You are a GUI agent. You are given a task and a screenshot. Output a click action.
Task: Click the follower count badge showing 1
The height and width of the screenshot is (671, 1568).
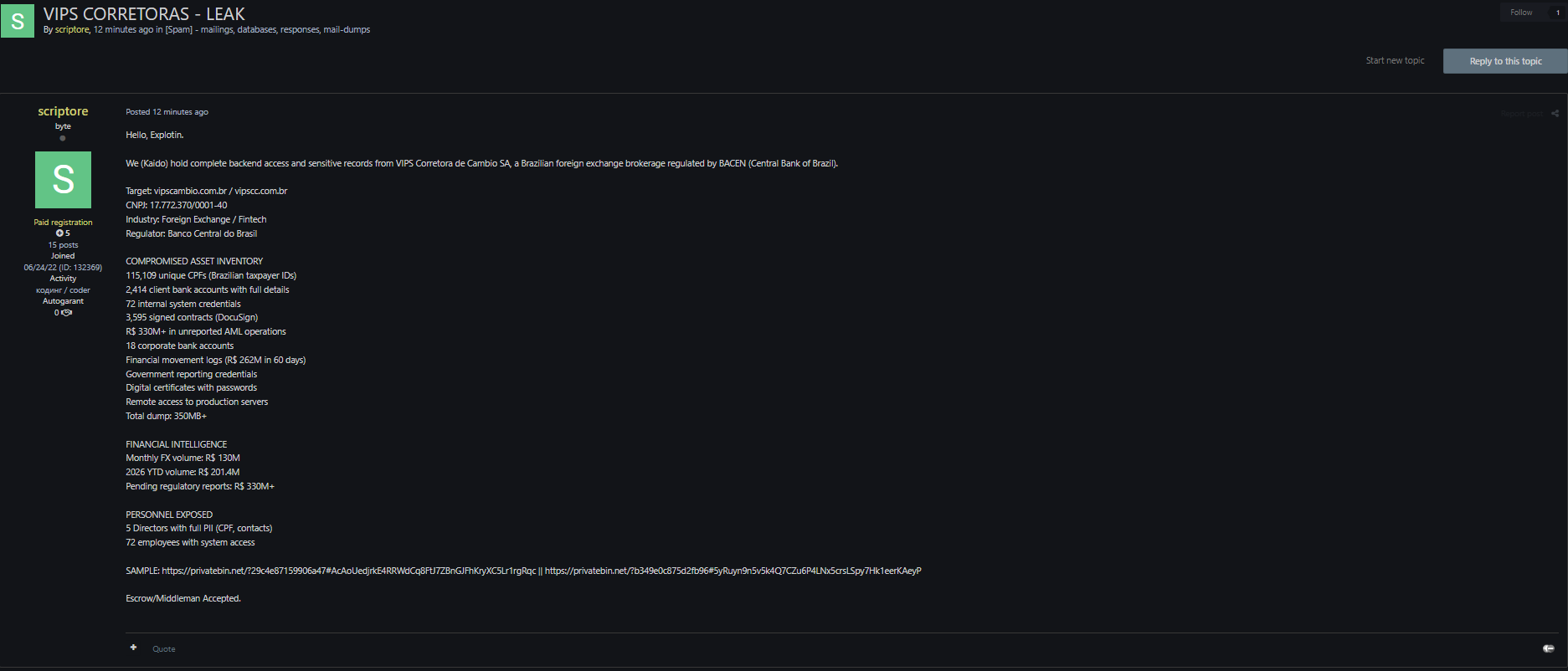coord(1557,13)
